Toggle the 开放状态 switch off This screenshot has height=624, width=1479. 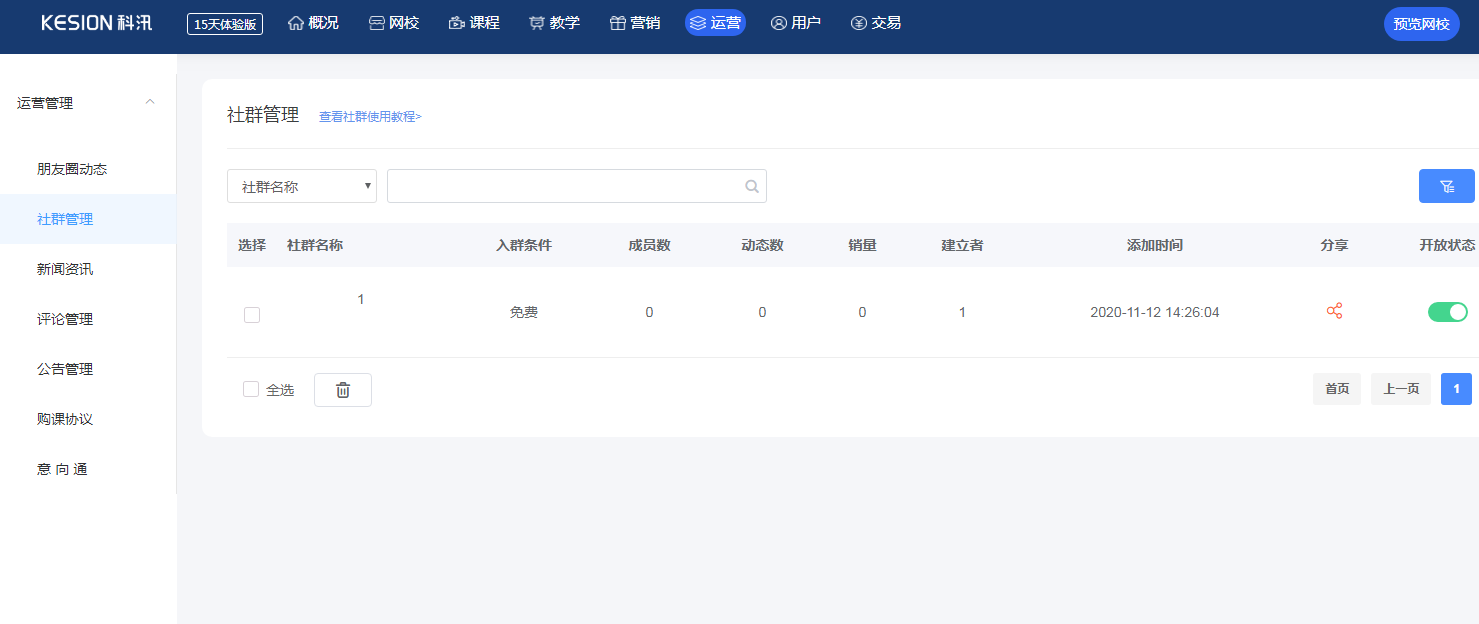coord(1447,312)
